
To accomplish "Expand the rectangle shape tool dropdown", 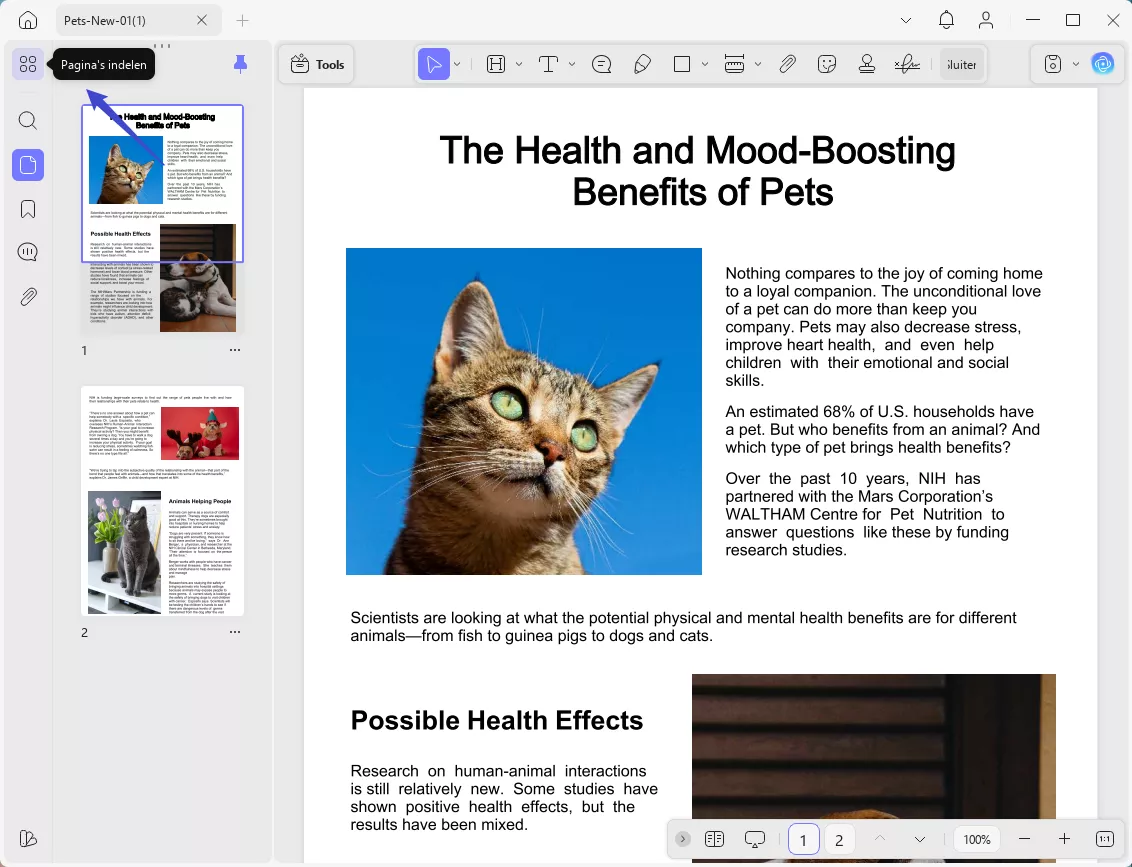I will [705, 65].
